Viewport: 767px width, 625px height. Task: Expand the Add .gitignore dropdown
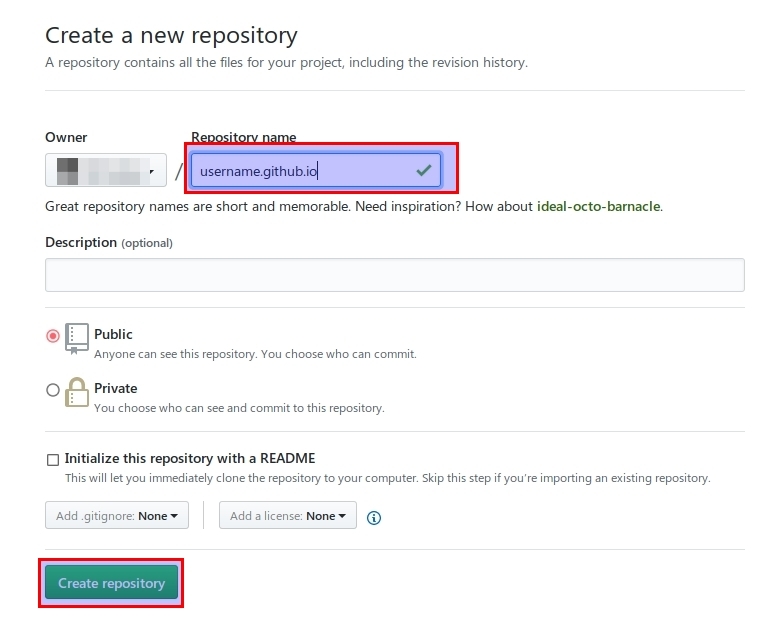click(116, 516)
